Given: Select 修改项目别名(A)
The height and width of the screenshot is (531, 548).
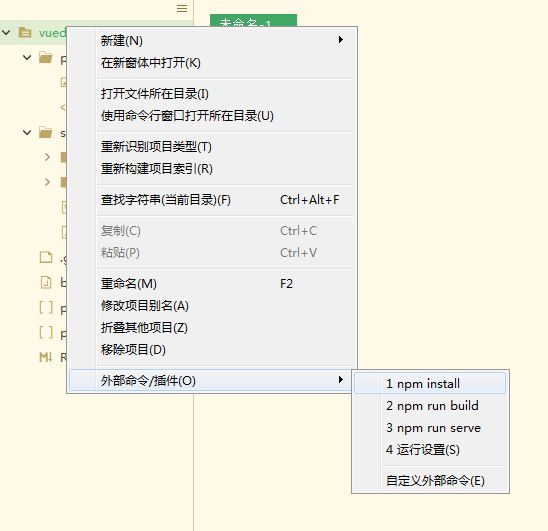Looking at the screenshot, I should pyautogui.click(x=212, y=306).
